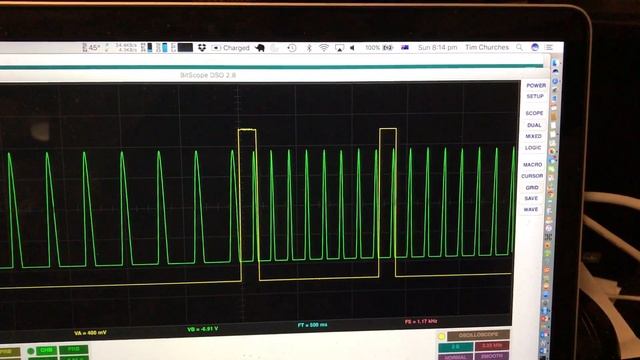The width and height of the screenshot is (640, 360).
Task: Click the SAVE button
Action: click(x=531, y=198)
